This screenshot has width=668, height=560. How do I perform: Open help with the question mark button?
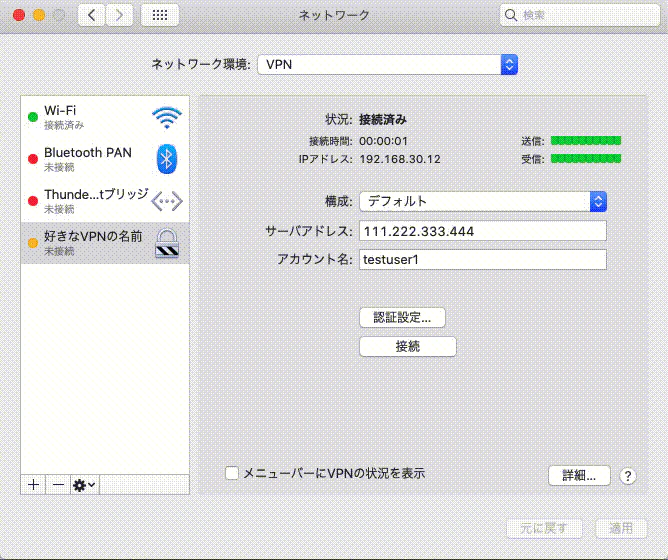628,476
